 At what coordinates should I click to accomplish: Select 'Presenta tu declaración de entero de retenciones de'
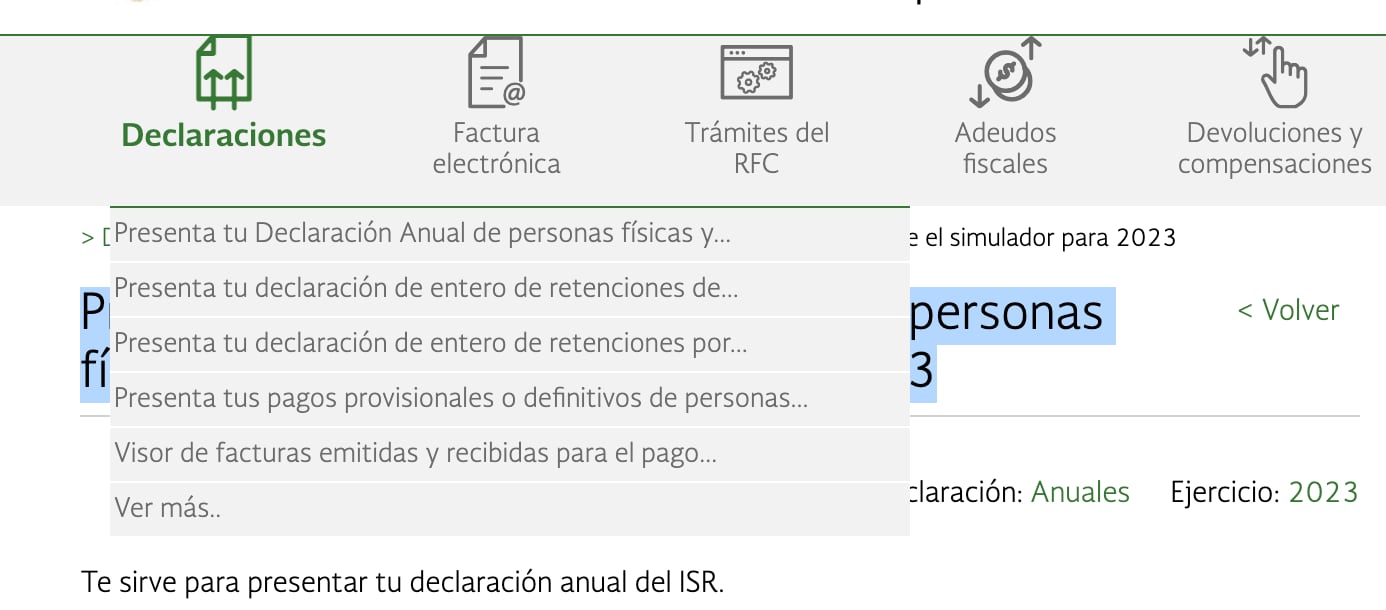tap(427, 288)
